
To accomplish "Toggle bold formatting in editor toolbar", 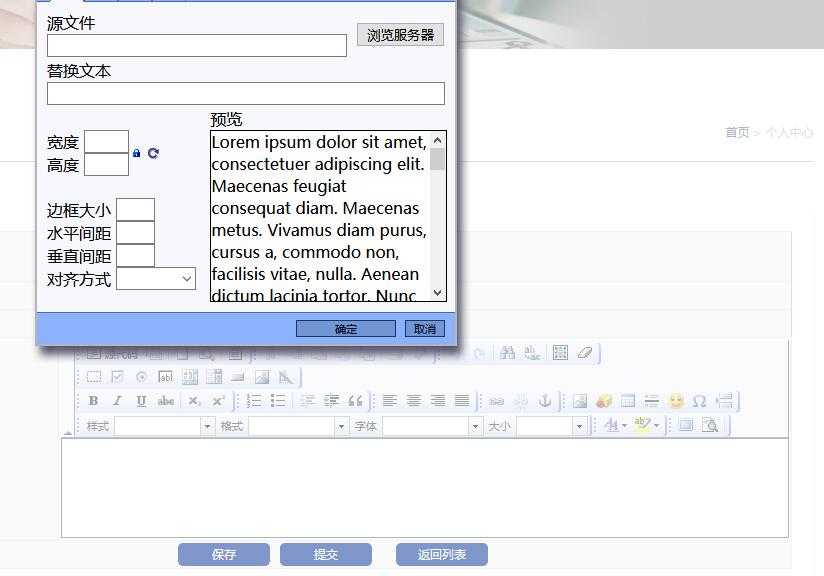I will click(x=94, y=401).
